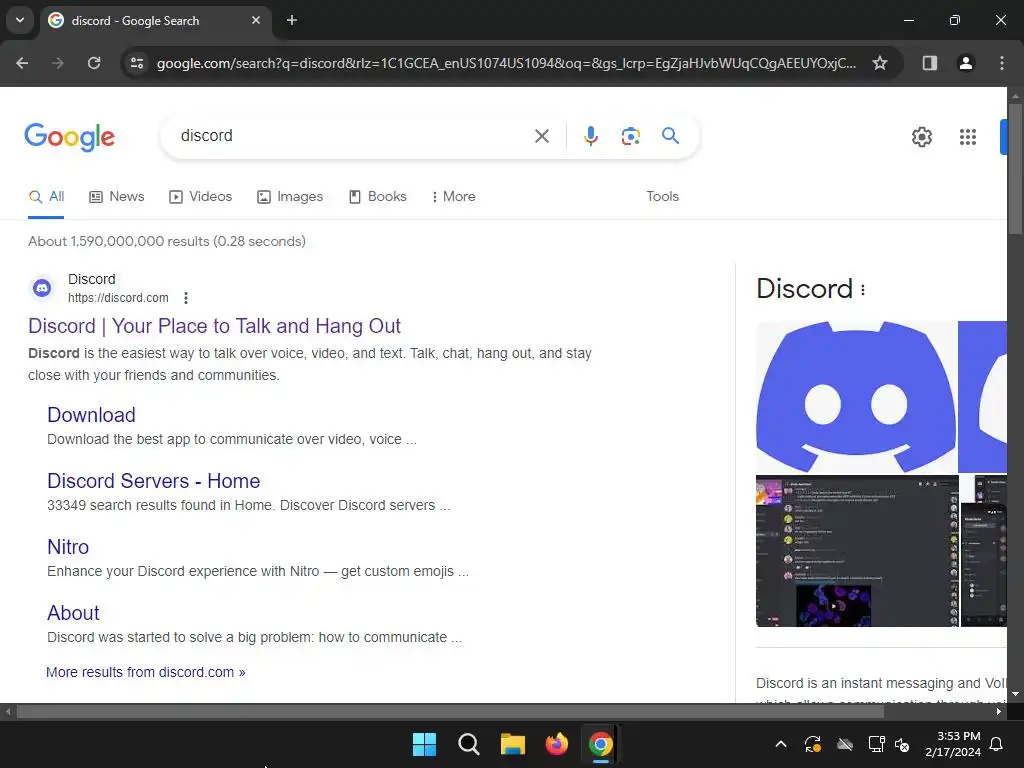This screenshot has height=768, width=1024.
Task: Open the Chrome three-dot menu
Action: point(1002,63)
